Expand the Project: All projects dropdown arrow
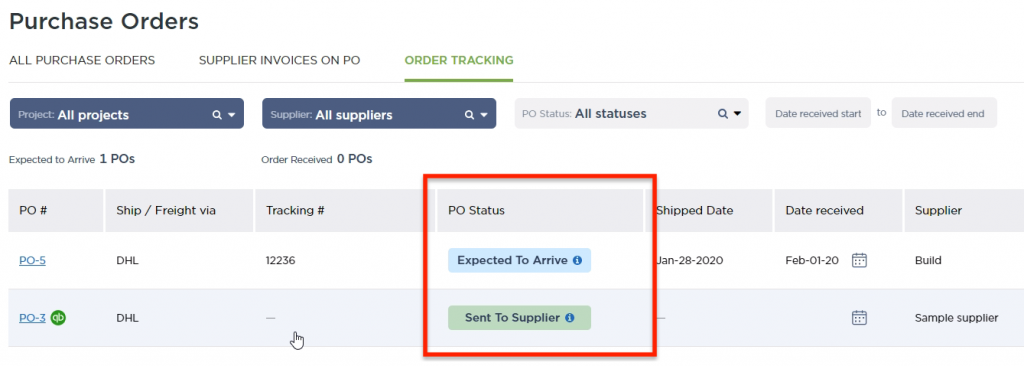 tap(232, 115)
